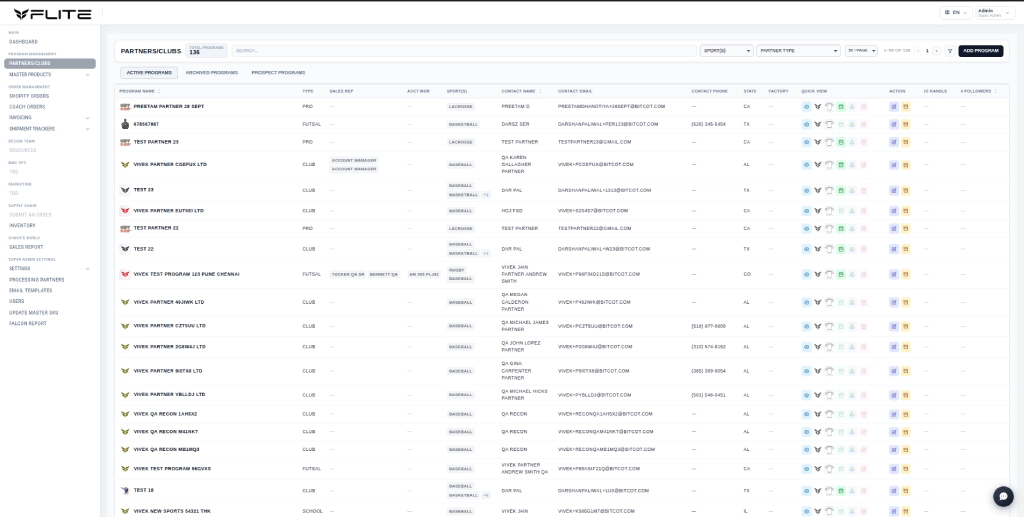Click green store icon in Test 18 row
1024x517 pixels.
(x=841, y=491)
